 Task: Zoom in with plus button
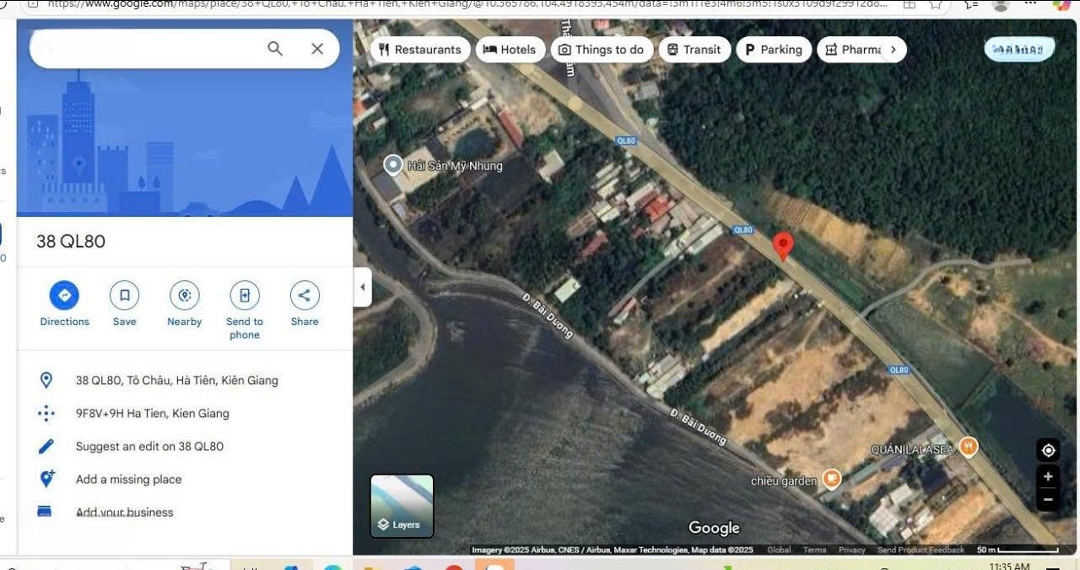(x=1047, y=477)
